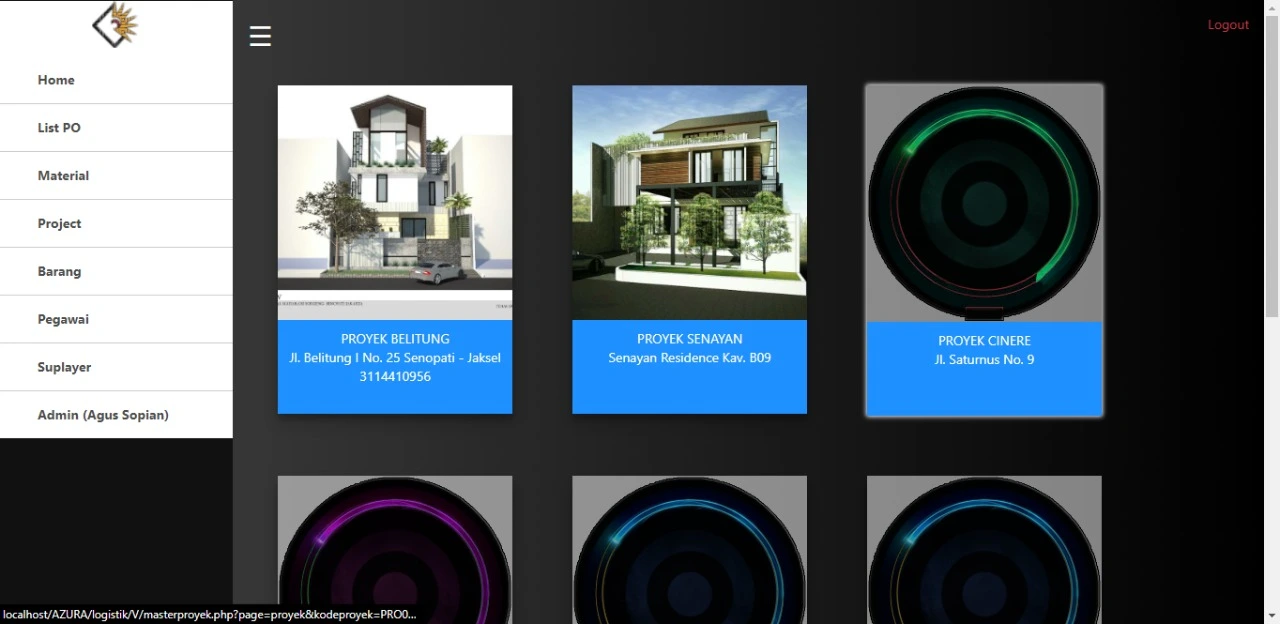Screen dimensions: 1280x624
Task: Toggle the hamburger menu icon
Action: click(x=260, y=37)
